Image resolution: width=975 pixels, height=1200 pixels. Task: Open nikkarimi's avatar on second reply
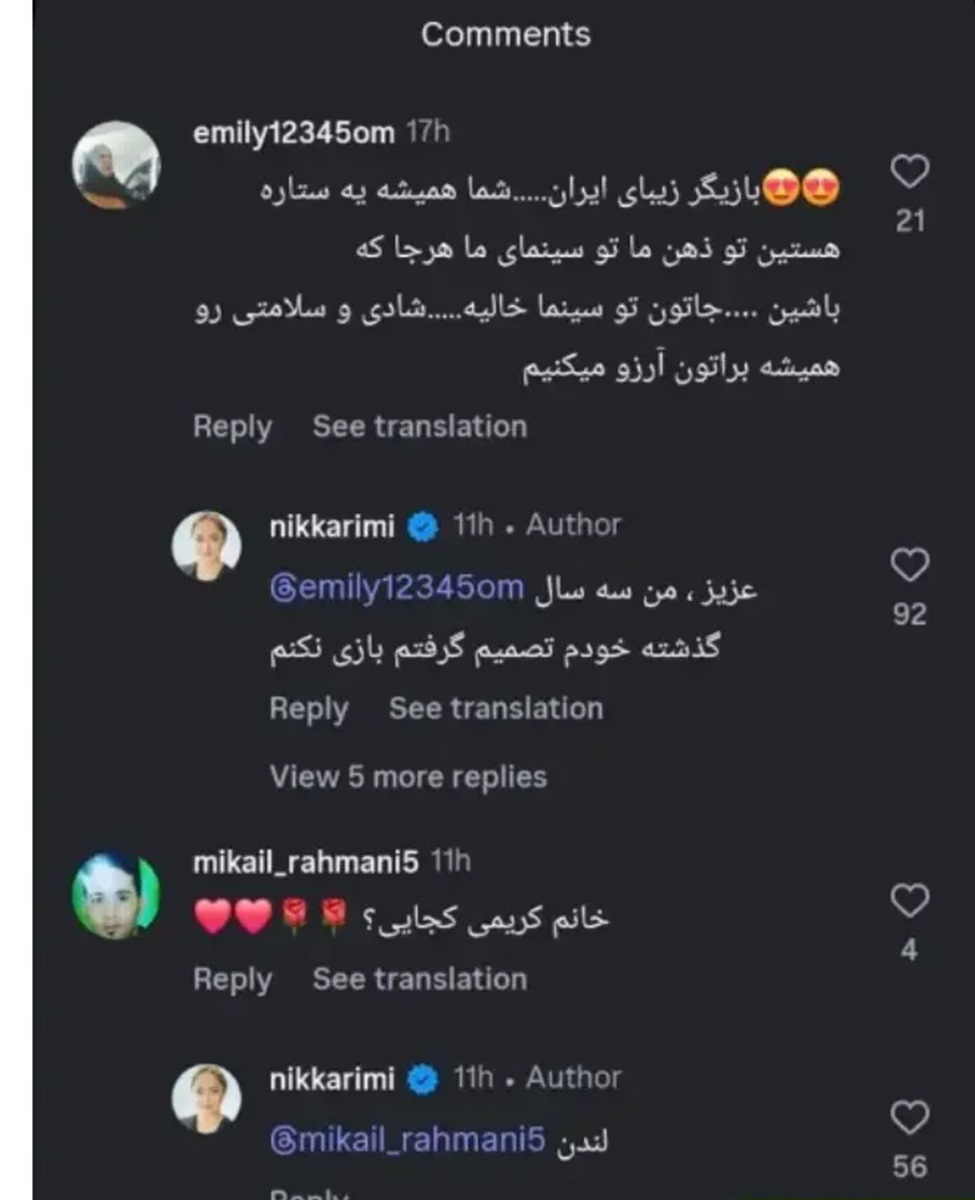206,1098
